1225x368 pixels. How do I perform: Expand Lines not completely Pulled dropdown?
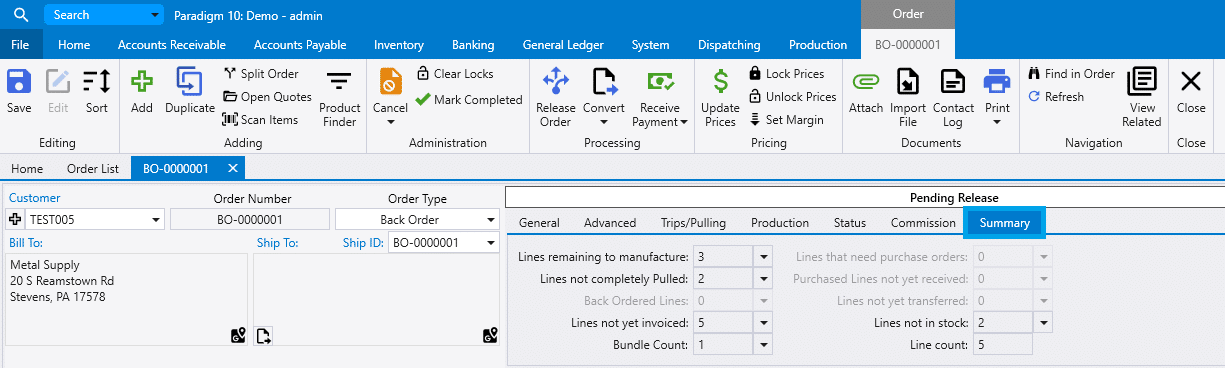pos(764,279)
